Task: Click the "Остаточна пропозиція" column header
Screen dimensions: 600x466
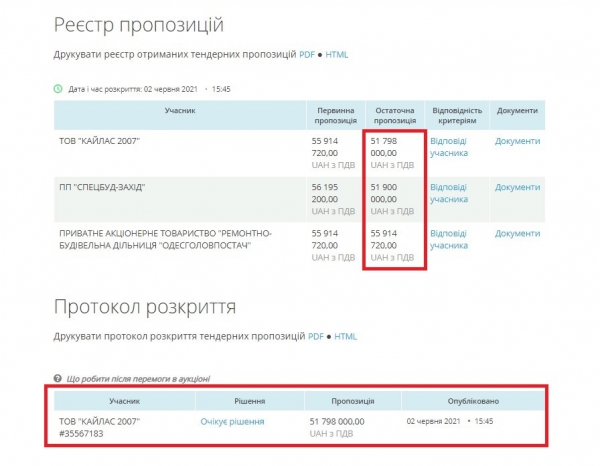Action: pyautogui.click(x=397, y=115)
